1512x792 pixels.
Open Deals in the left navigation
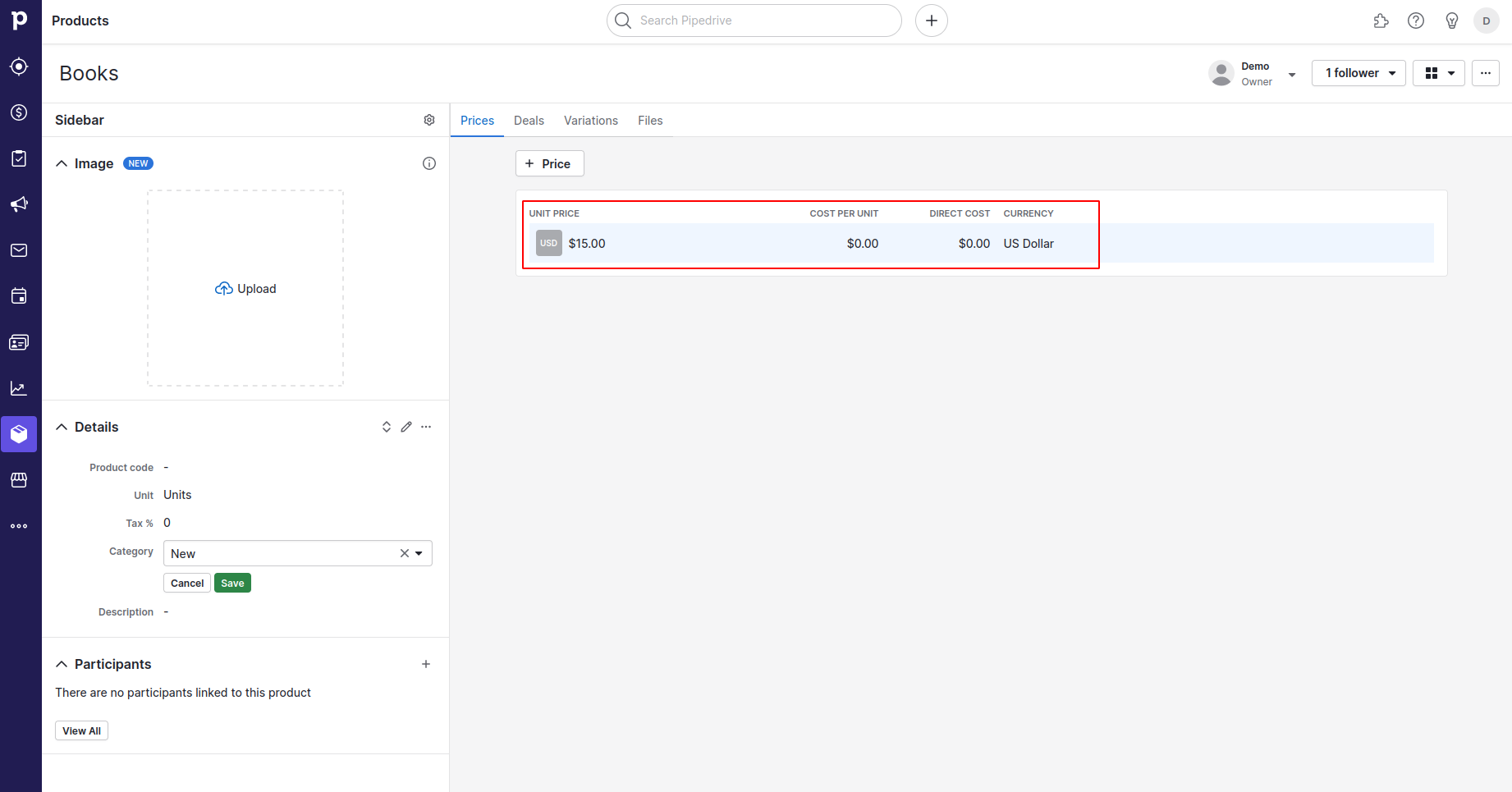19,112
